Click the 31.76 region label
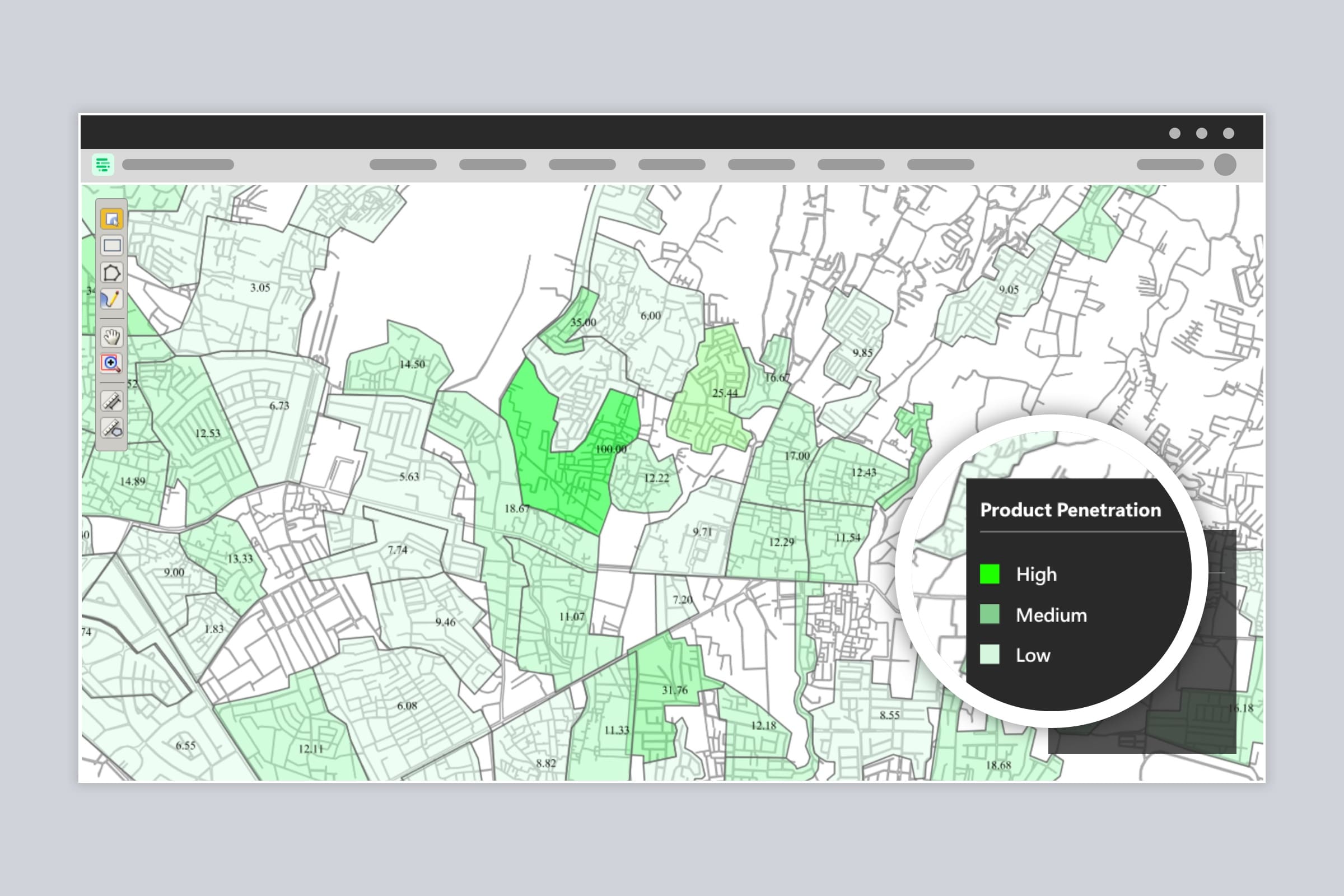 [x=675, y=690]
